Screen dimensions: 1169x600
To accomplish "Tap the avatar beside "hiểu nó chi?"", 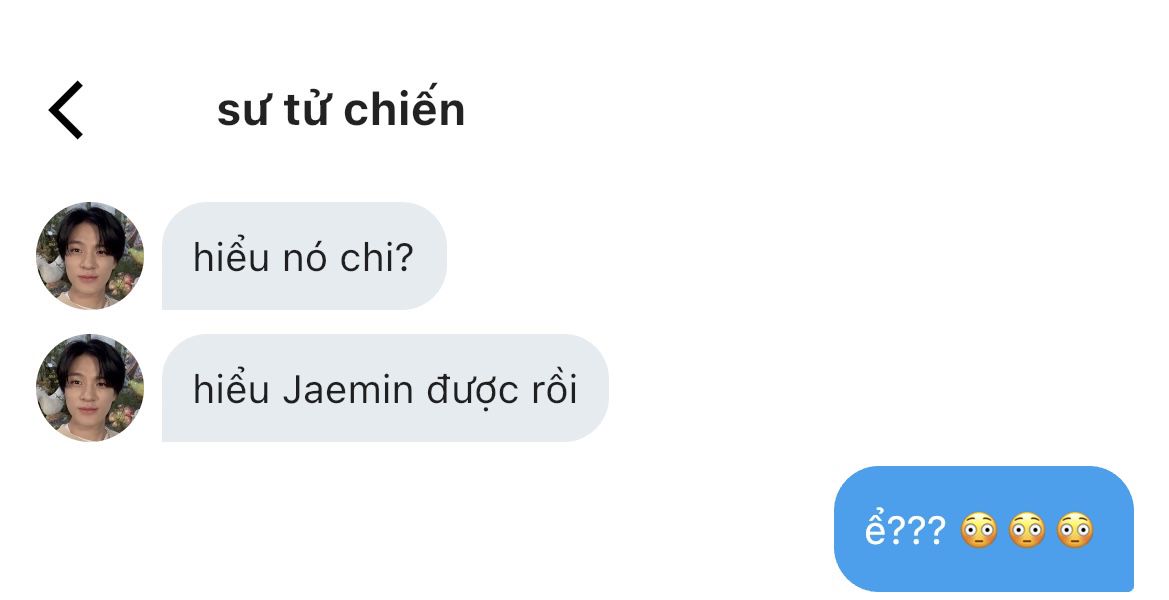I will [90, 256].
